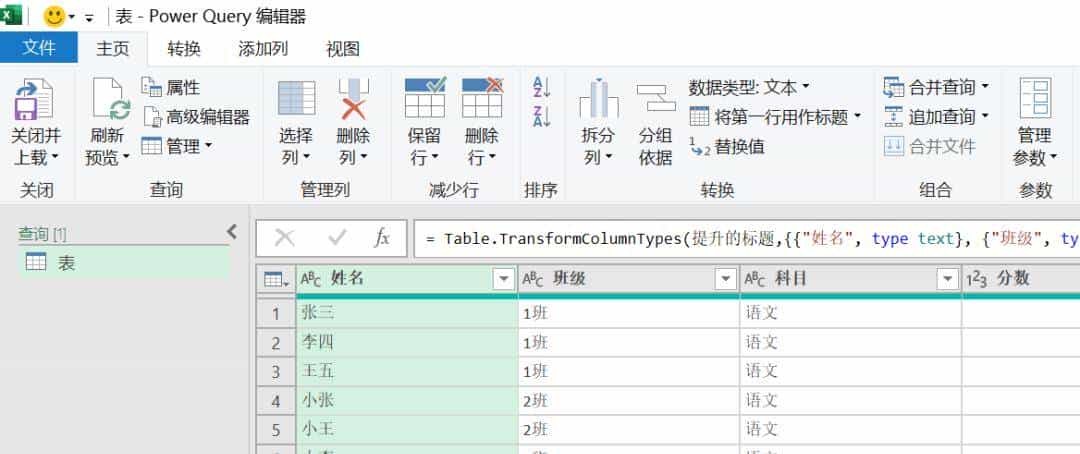Select the 表 query in the Queries pane
The height and width of the screenshot is (454, 1080).
[123, 262]
